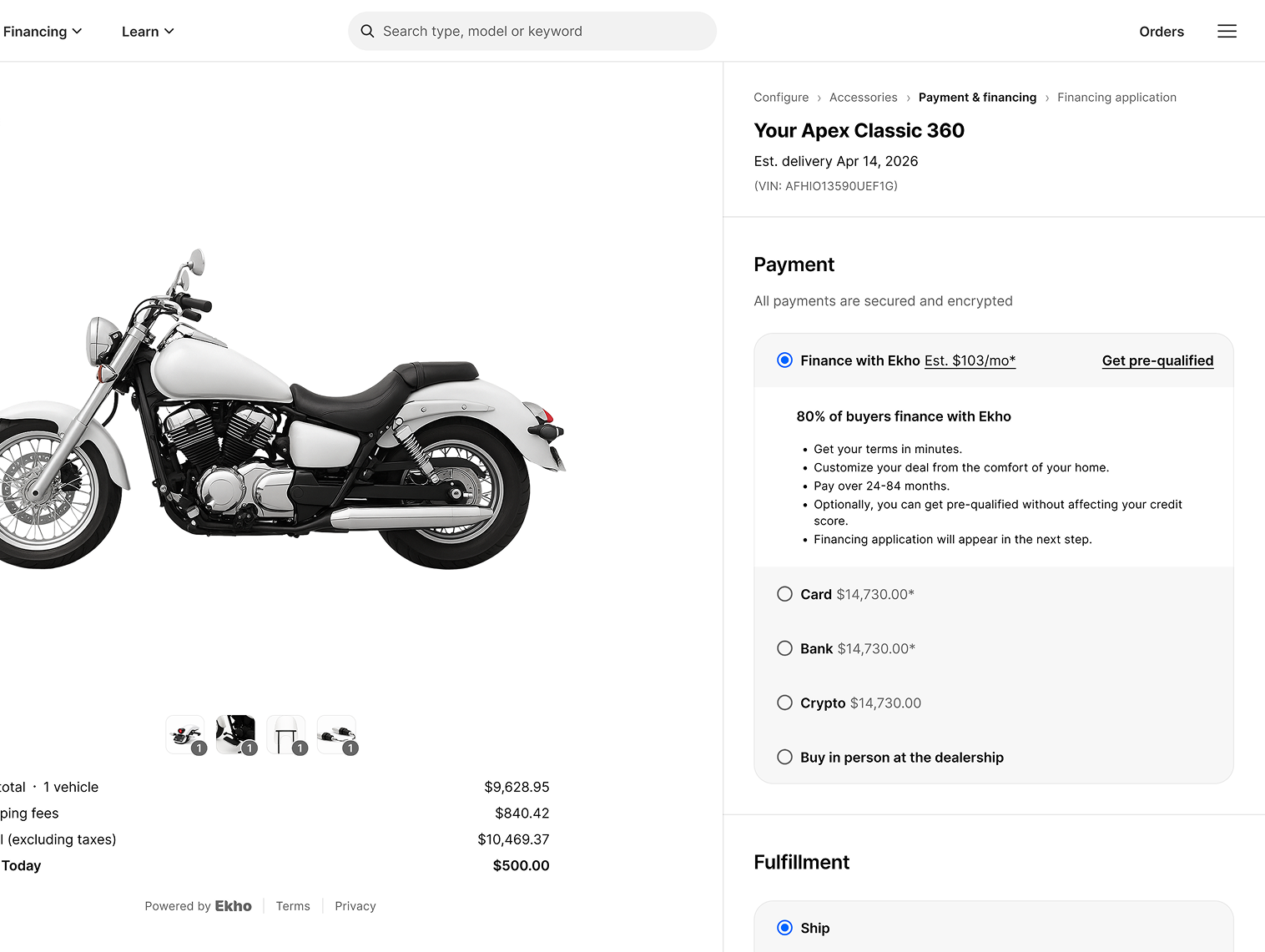Select Finance with Ekho payment option

click(x=784, y=360)
